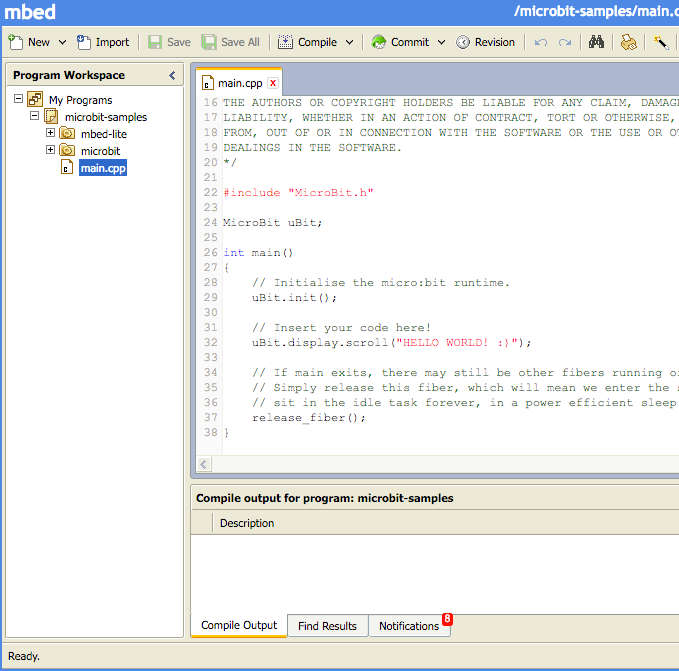The width and height of the screenshot is (679, 671).
Task: Click the Save All toolbar button
Action: (x=230, y=42)
